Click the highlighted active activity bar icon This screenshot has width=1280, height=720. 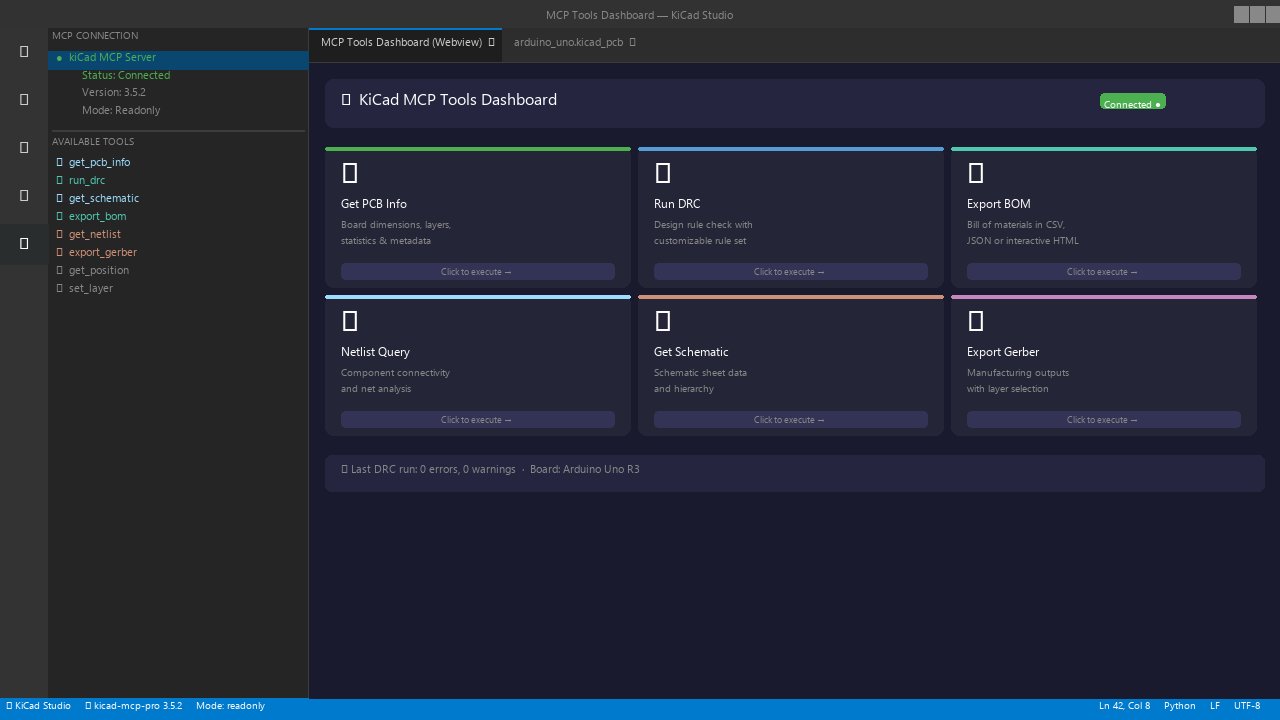(x=24, y=243)
